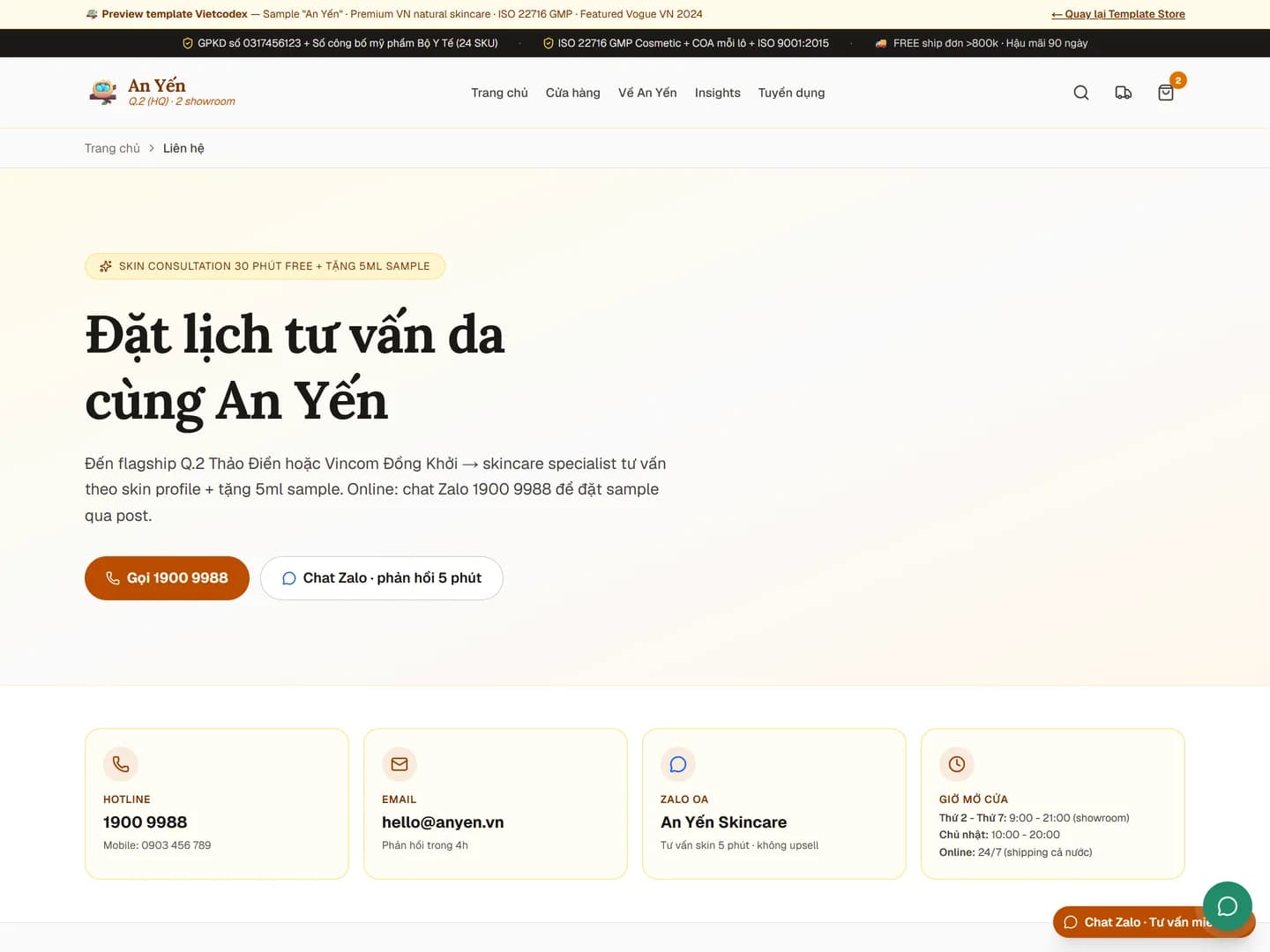Click the HOTLINE card label
Image resolution: width=1270 pixels, height=952 pixels.
[x=127, y=800]
